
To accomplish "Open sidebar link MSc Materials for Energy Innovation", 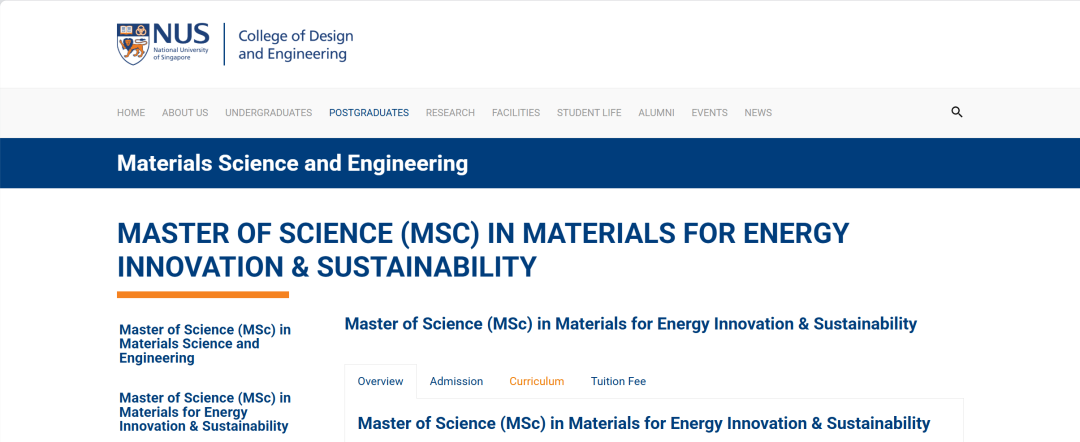I will [205, 412].
